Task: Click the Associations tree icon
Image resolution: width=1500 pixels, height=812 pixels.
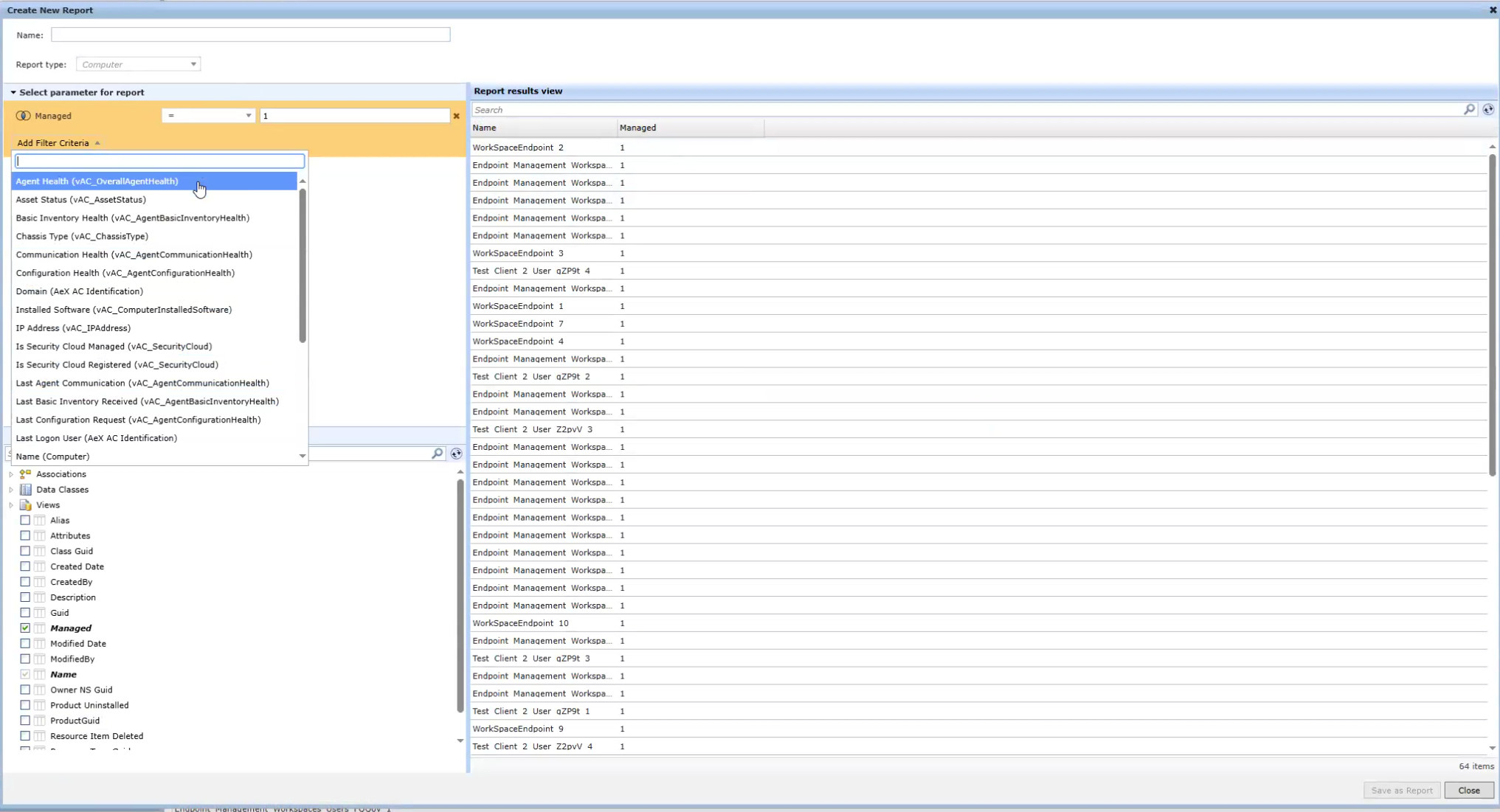Action: click(x=26, y=474)
